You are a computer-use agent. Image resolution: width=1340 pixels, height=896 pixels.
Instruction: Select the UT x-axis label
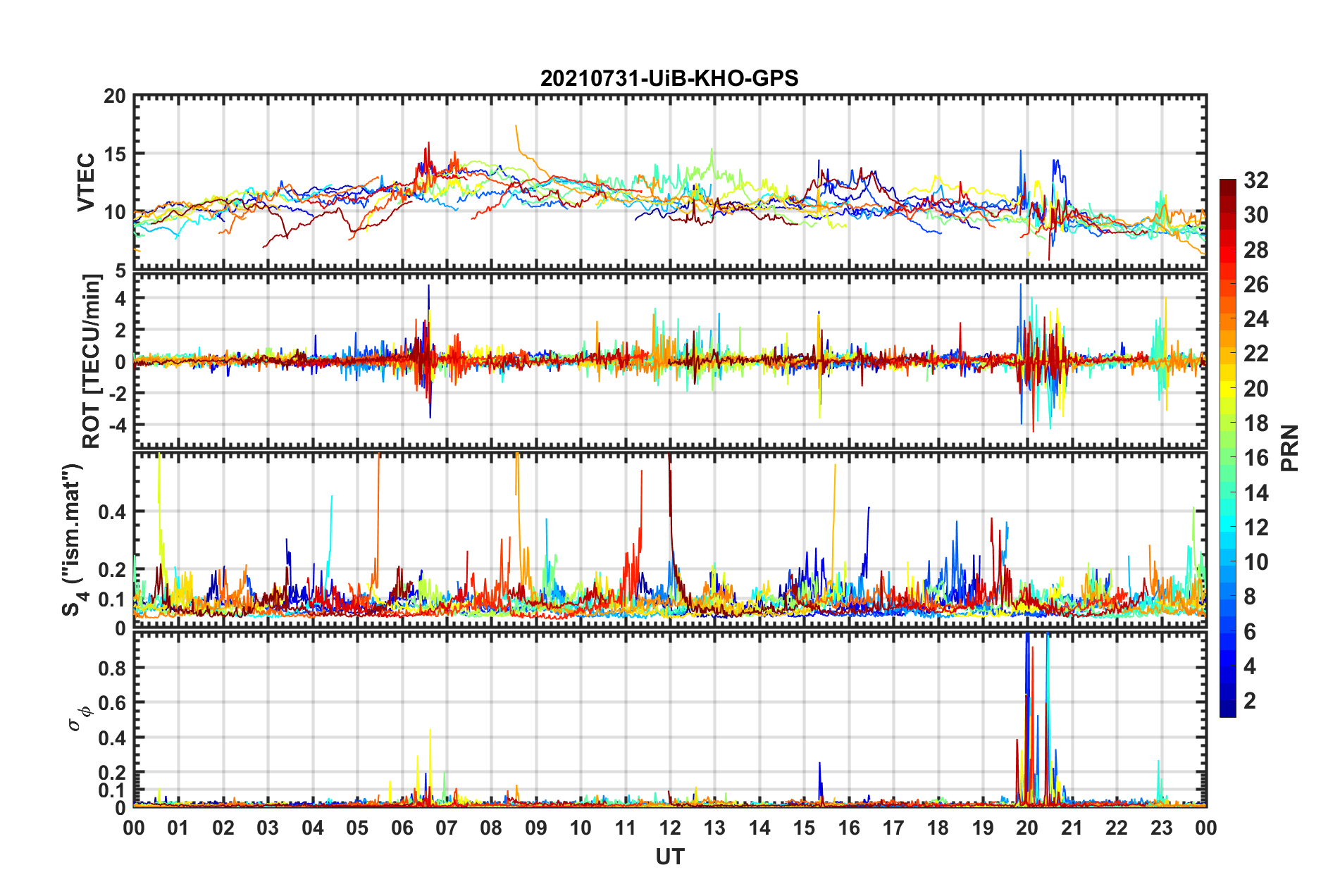tap(670, 857)
